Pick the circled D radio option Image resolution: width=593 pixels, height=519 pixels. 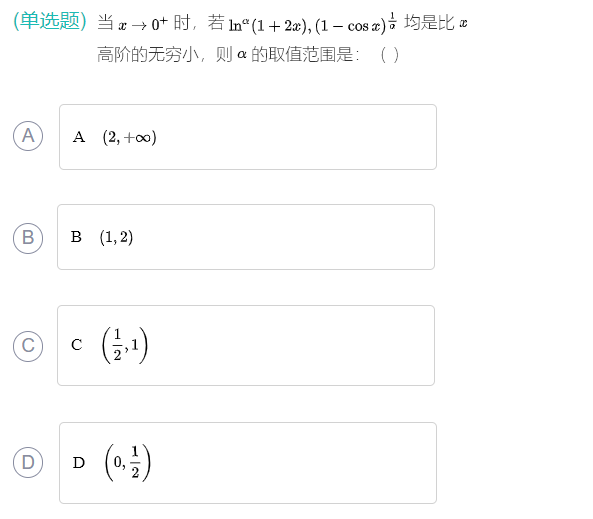(28, 462)
